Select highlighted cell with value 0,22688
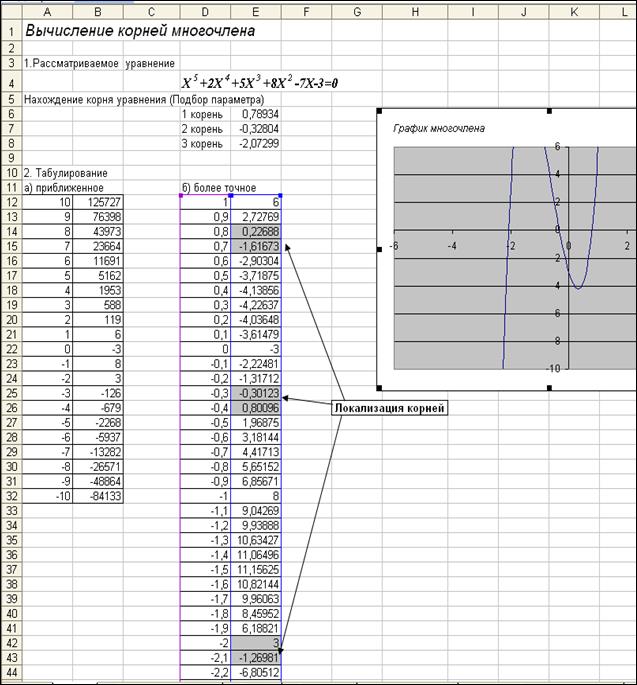 (x=256, y=232)
